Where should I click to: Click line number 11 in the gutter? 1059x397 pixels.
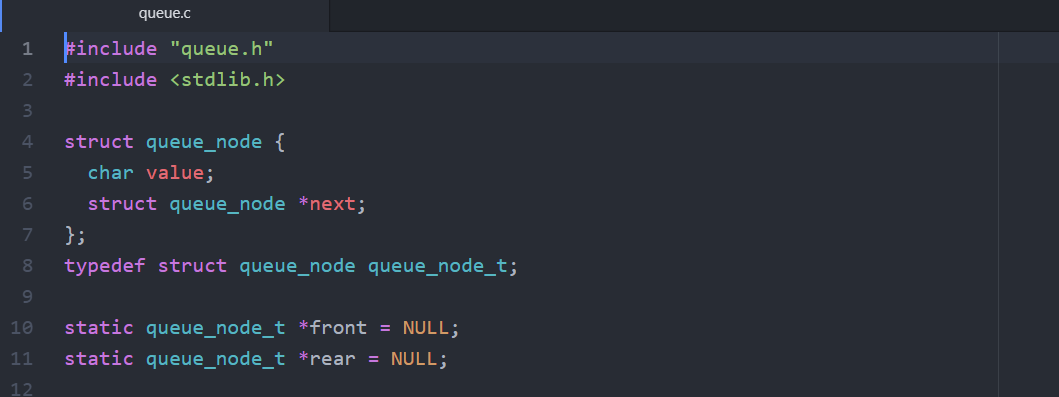(22, 359)
